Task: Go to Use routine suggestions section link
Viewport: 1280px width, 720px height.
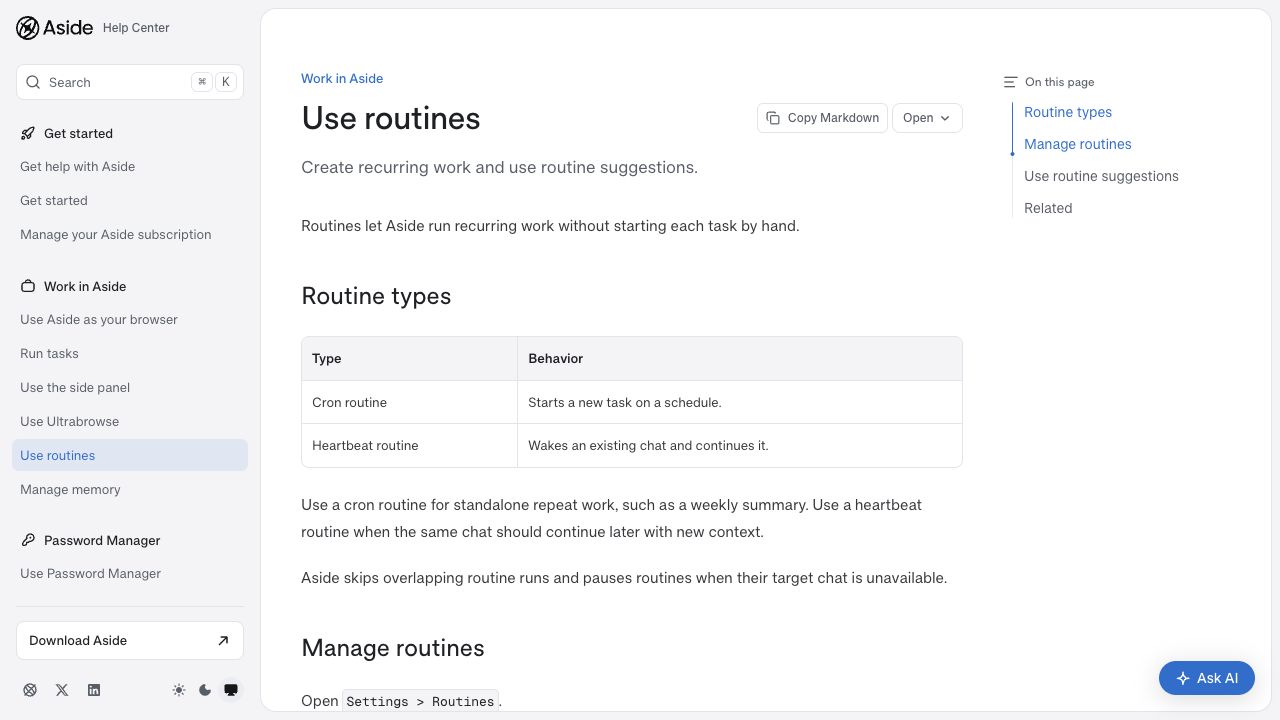Action: [x=1101, y=176]
